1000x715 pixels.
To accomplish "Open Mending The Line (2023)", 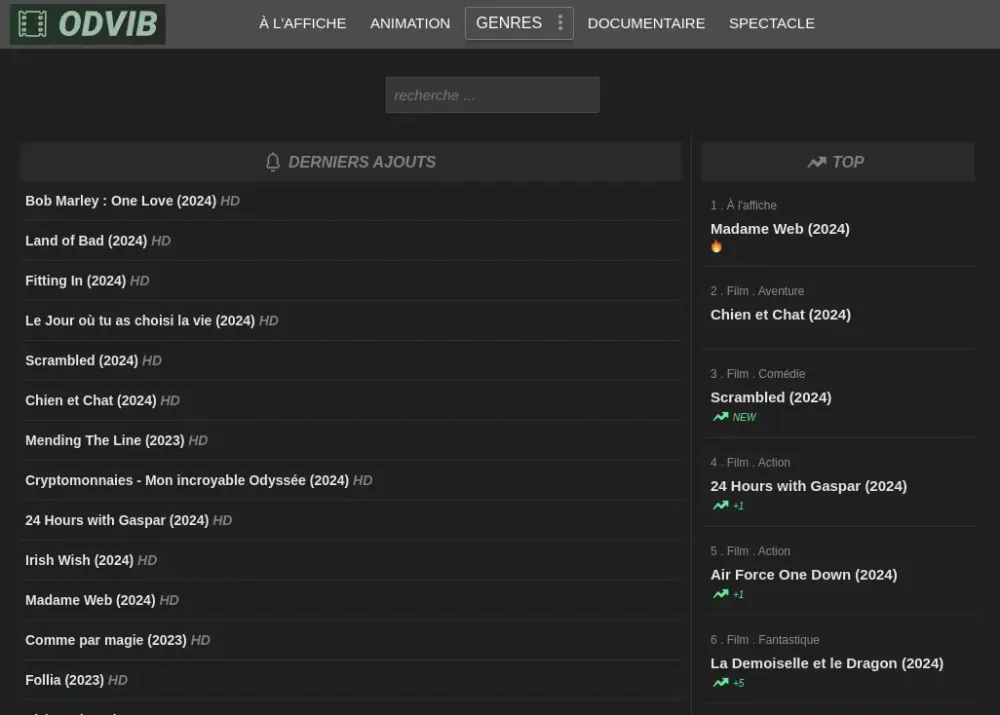I will (x=105, y=441).
